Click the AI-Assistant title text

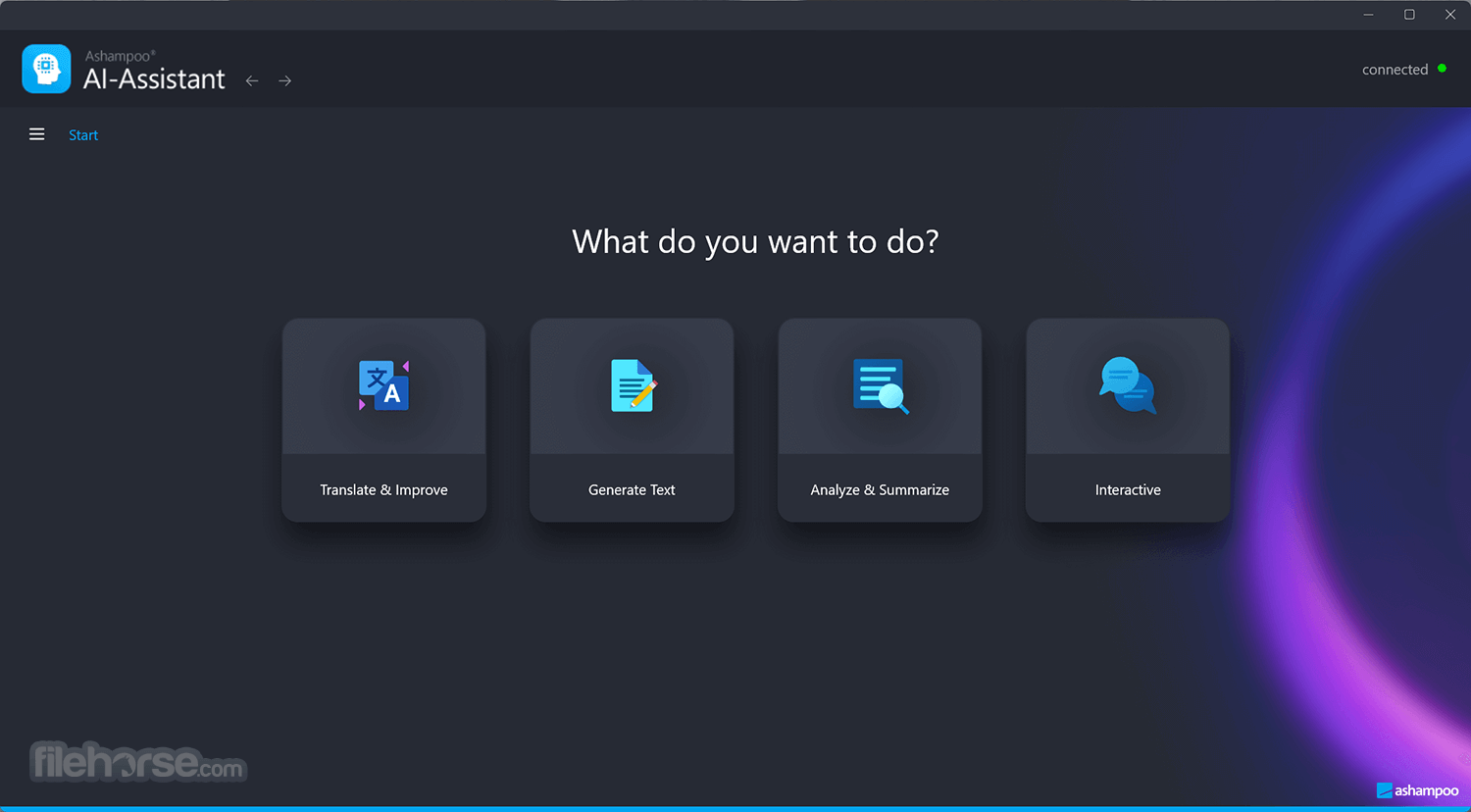[x=154, y=79]
